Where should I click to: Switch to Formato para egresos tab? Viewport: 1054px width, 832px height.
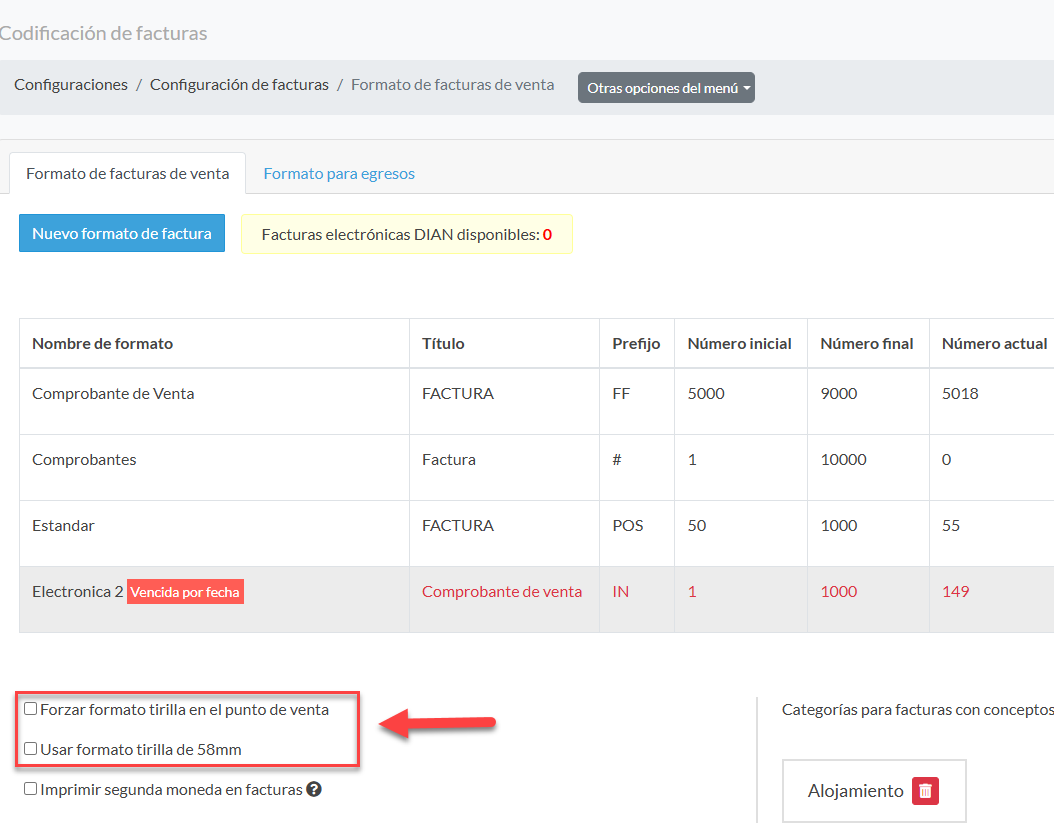339,174
